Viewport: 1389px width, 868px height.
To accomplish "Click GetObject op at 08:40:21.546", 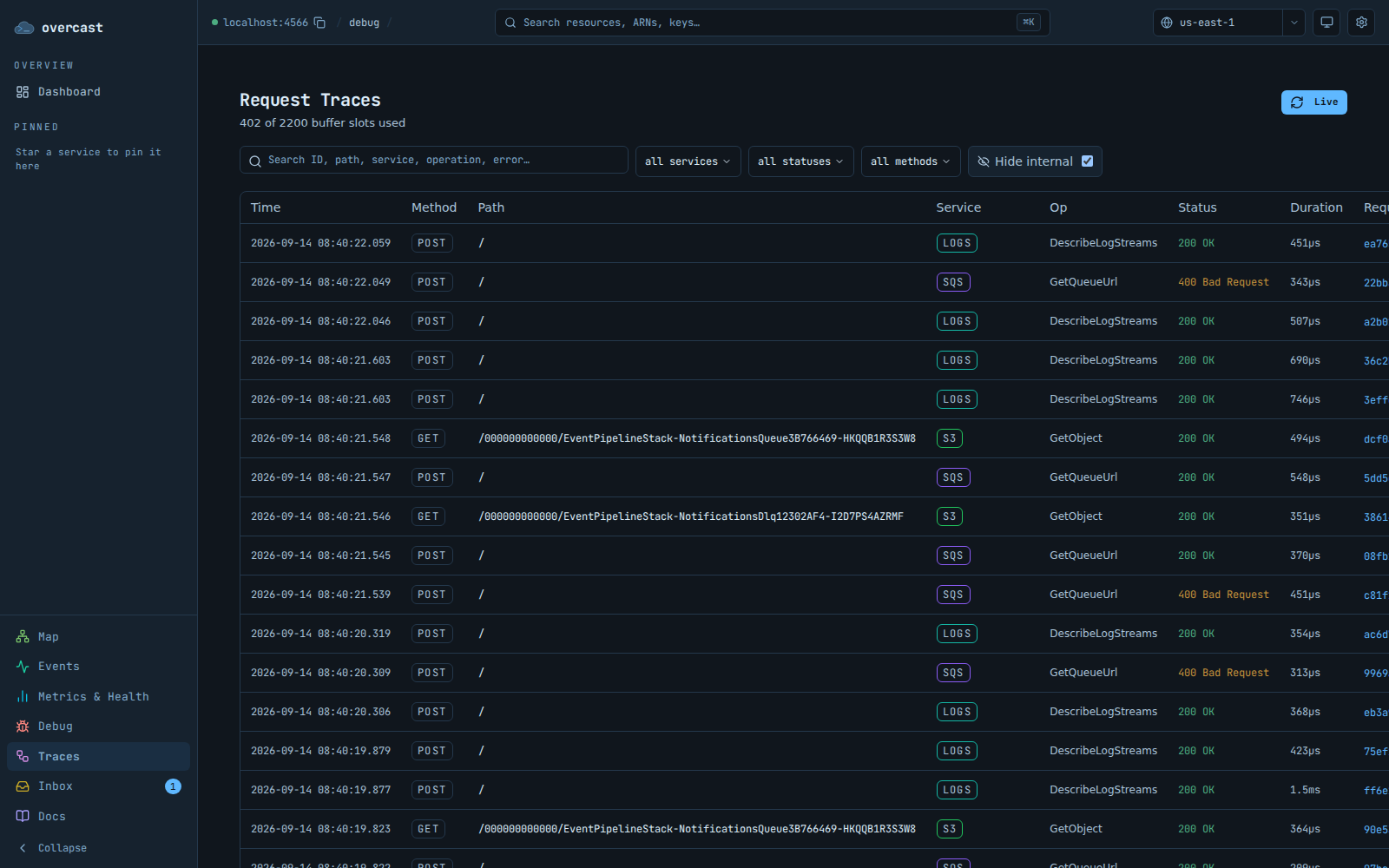I will click(x=1076, y=516).
